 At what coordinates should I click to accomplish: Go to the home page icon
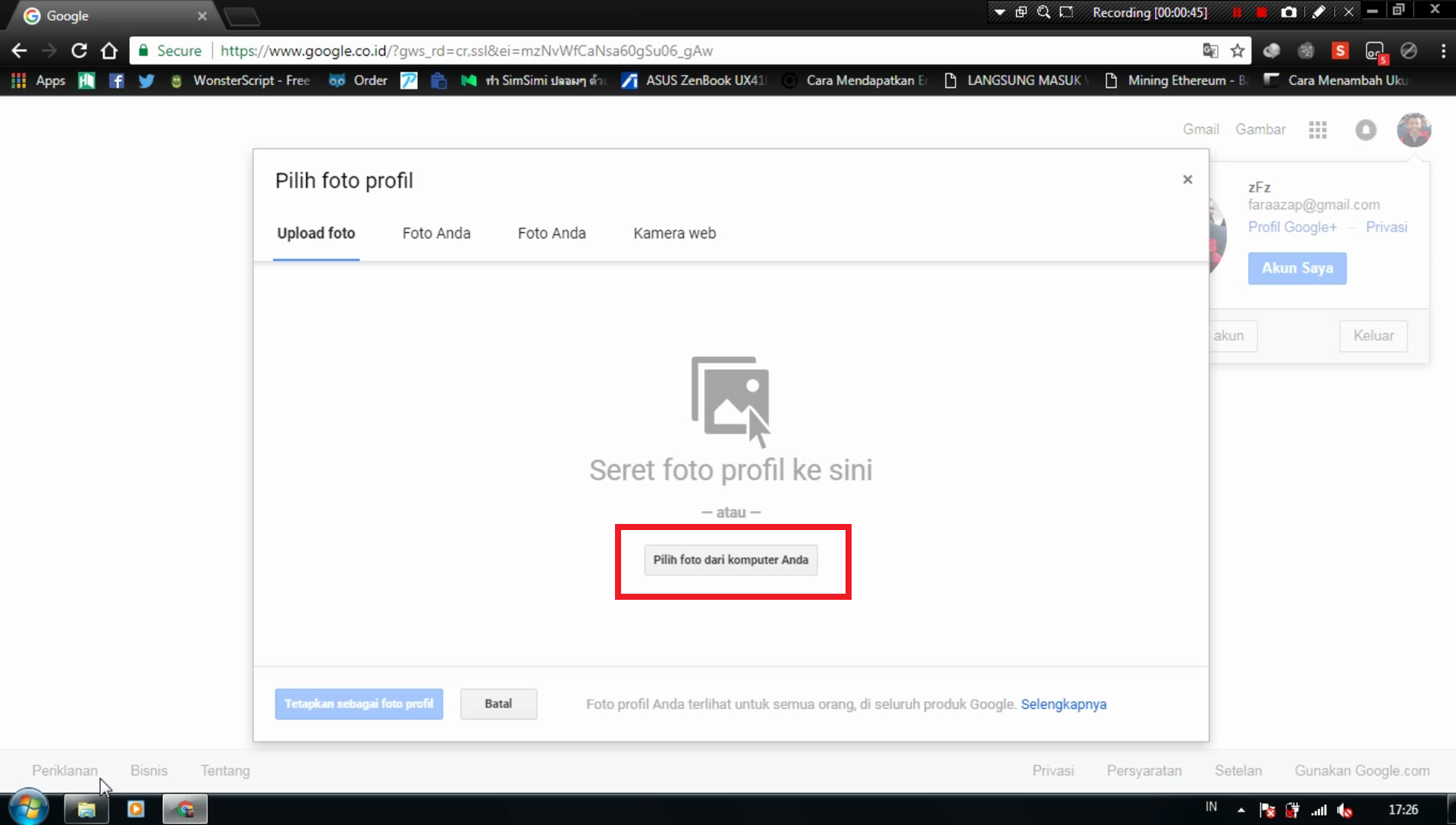coord(109,51)
